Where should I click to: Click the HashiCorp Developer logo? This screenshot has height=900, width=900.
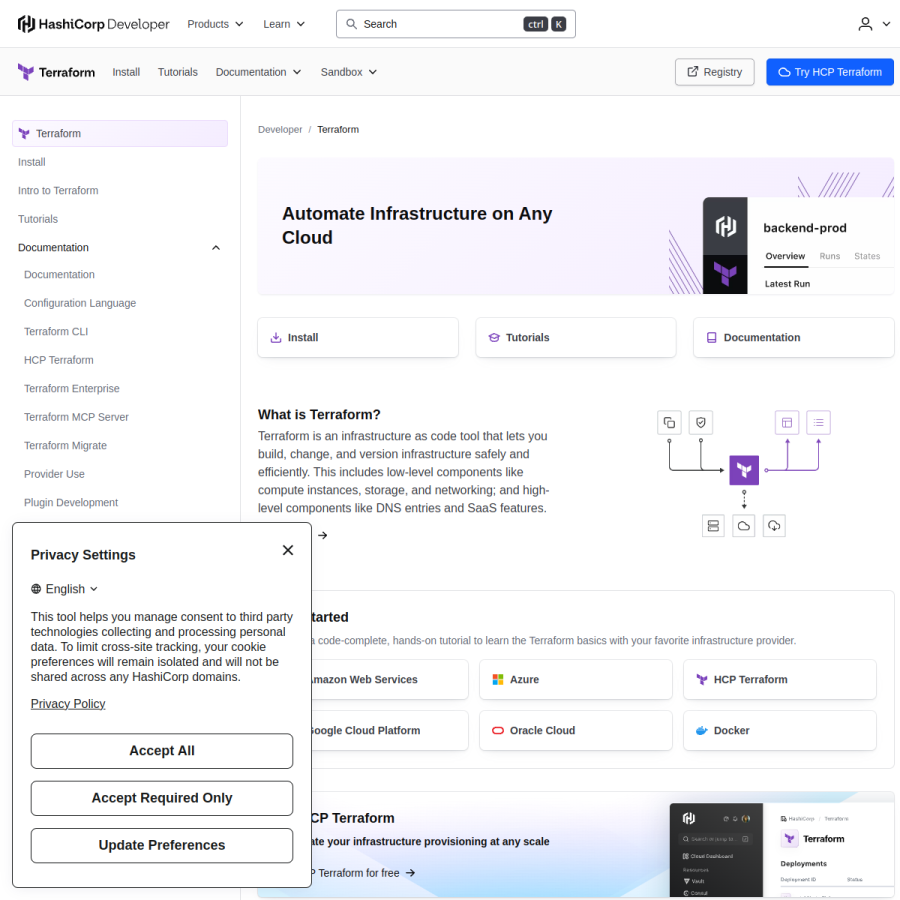coord(94,24)
